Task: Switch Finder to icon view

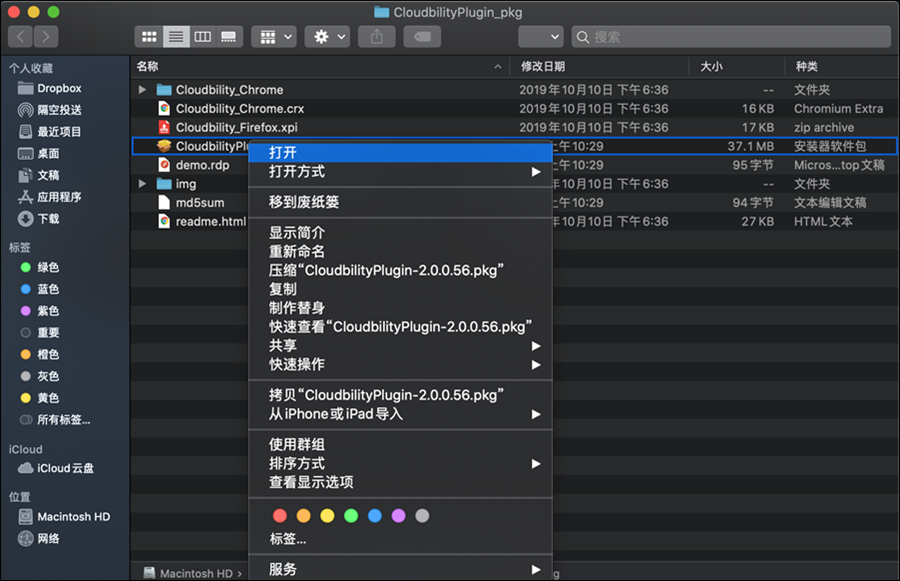Action: pos(150,36)
